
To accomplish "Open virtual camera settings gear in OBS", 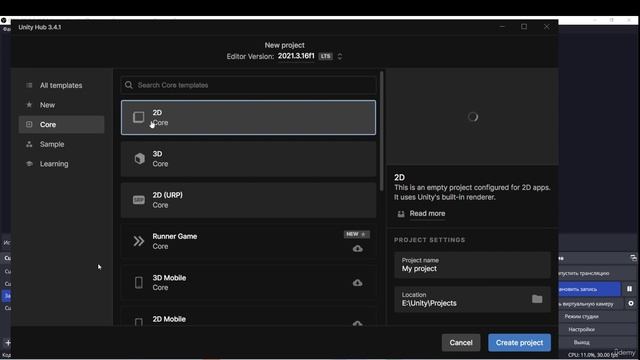I will coord(631,304).
